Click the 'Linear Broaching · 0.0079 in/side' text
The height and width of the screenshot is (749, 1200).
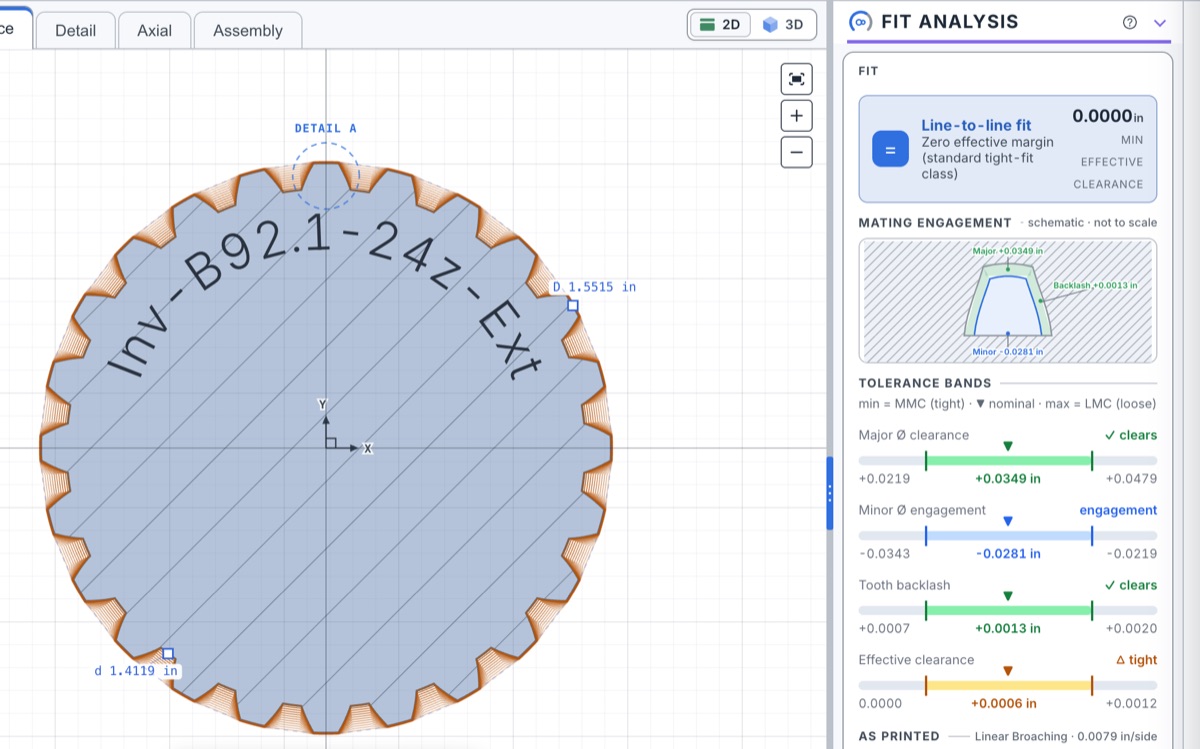(1066, 736)
